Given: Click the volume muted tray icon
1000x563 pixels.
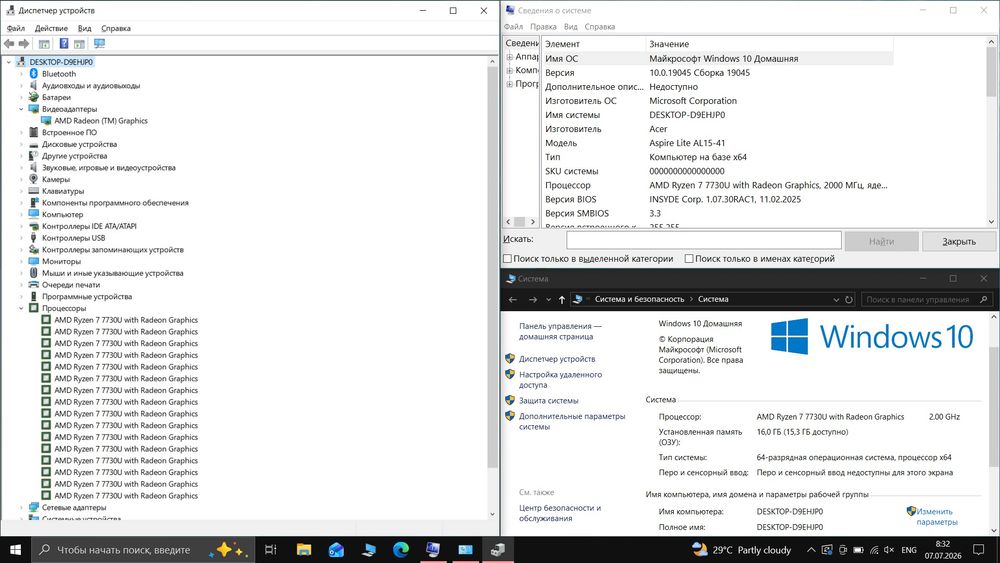Looking at the screenshot, I should click(x=889, y=550).
